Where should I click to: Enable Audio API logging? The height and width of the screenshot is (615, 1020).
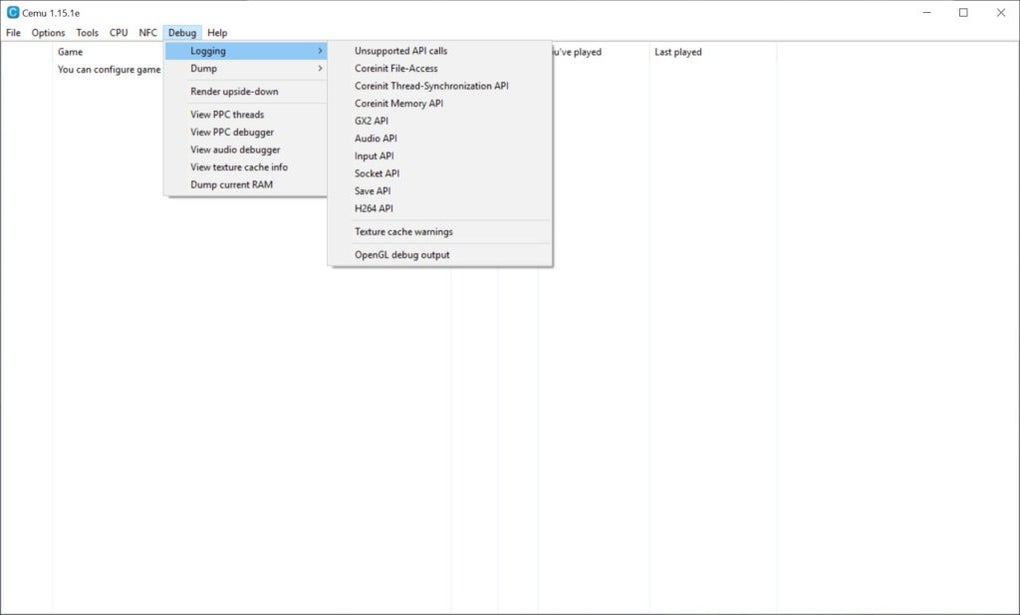(x=440, y=139)
